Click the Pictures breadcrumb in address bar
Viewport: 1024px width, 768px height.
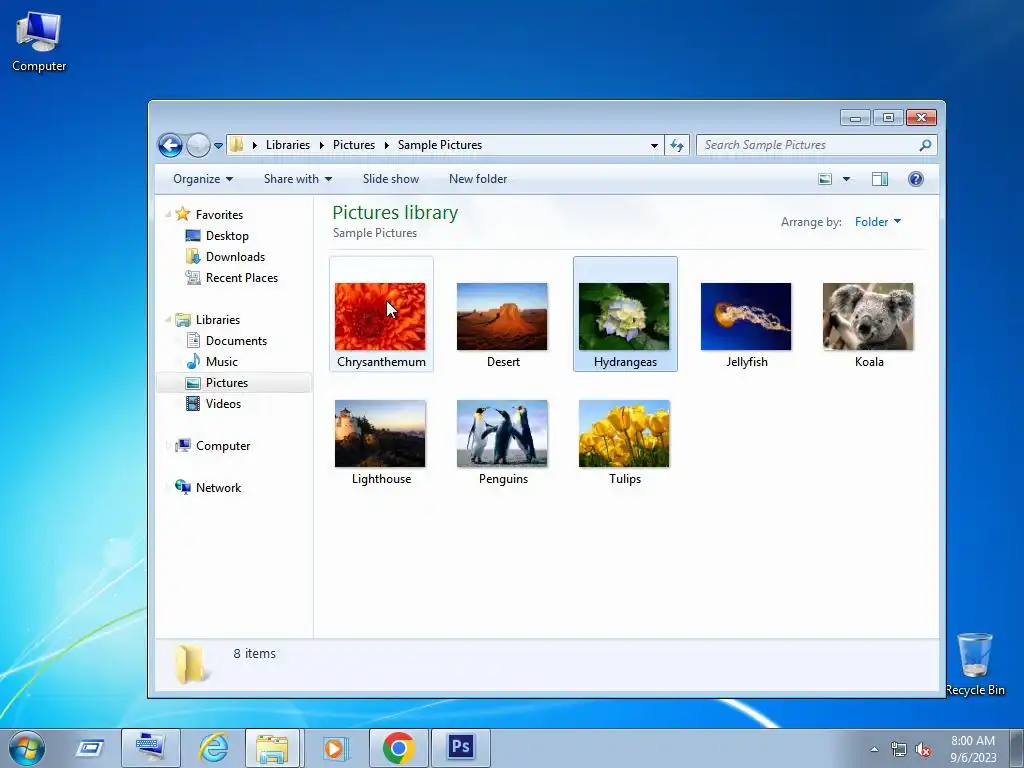click(353, 145)
